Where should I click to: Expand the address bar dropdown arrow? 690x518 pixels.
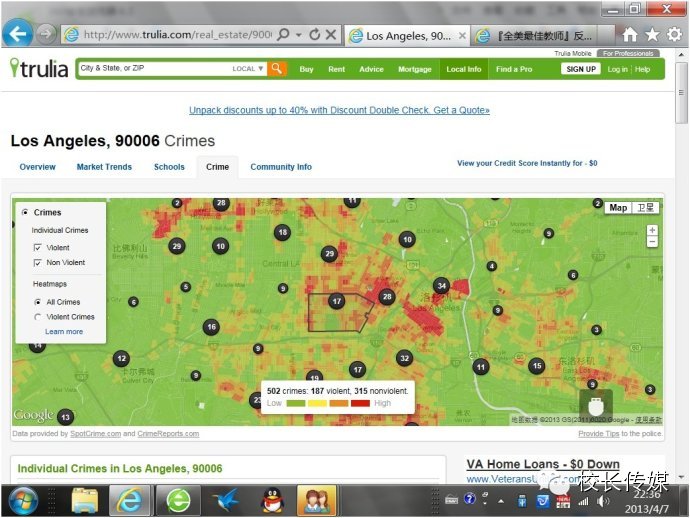click(299, 35)
